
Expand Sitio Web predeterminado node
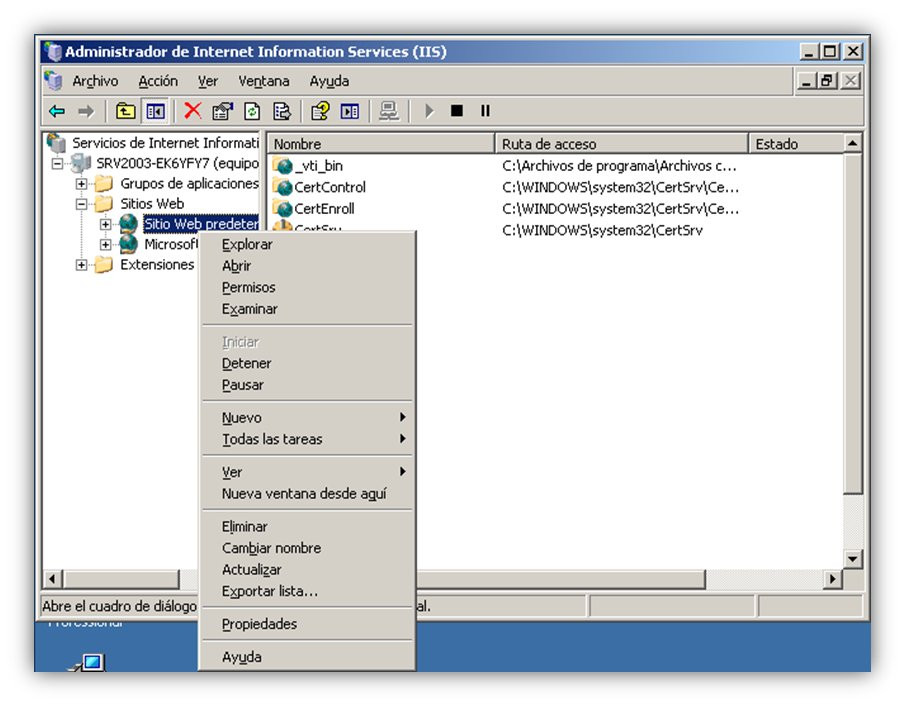106,224
